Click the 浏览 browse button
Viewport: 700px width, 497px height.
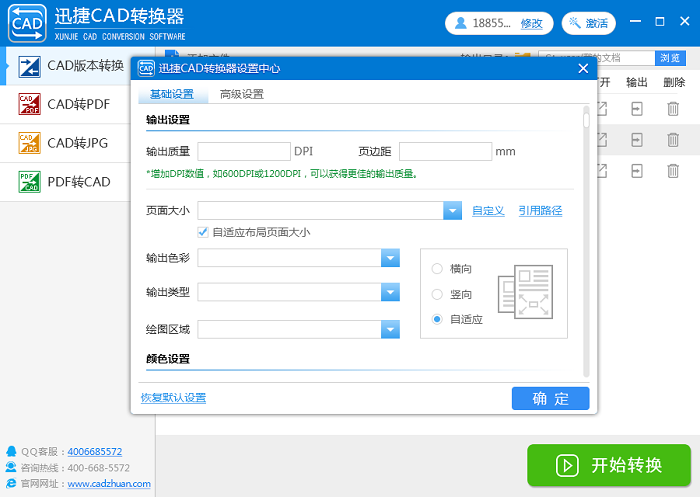pos(670,58)
